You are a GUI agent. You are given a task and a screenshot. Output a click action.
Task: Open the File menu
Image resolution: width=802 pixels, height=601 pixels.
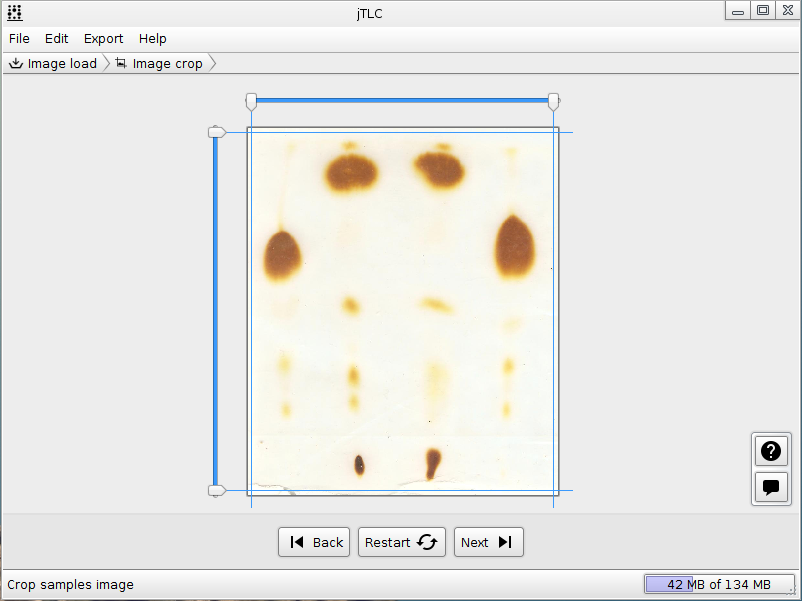coord(19,39)
